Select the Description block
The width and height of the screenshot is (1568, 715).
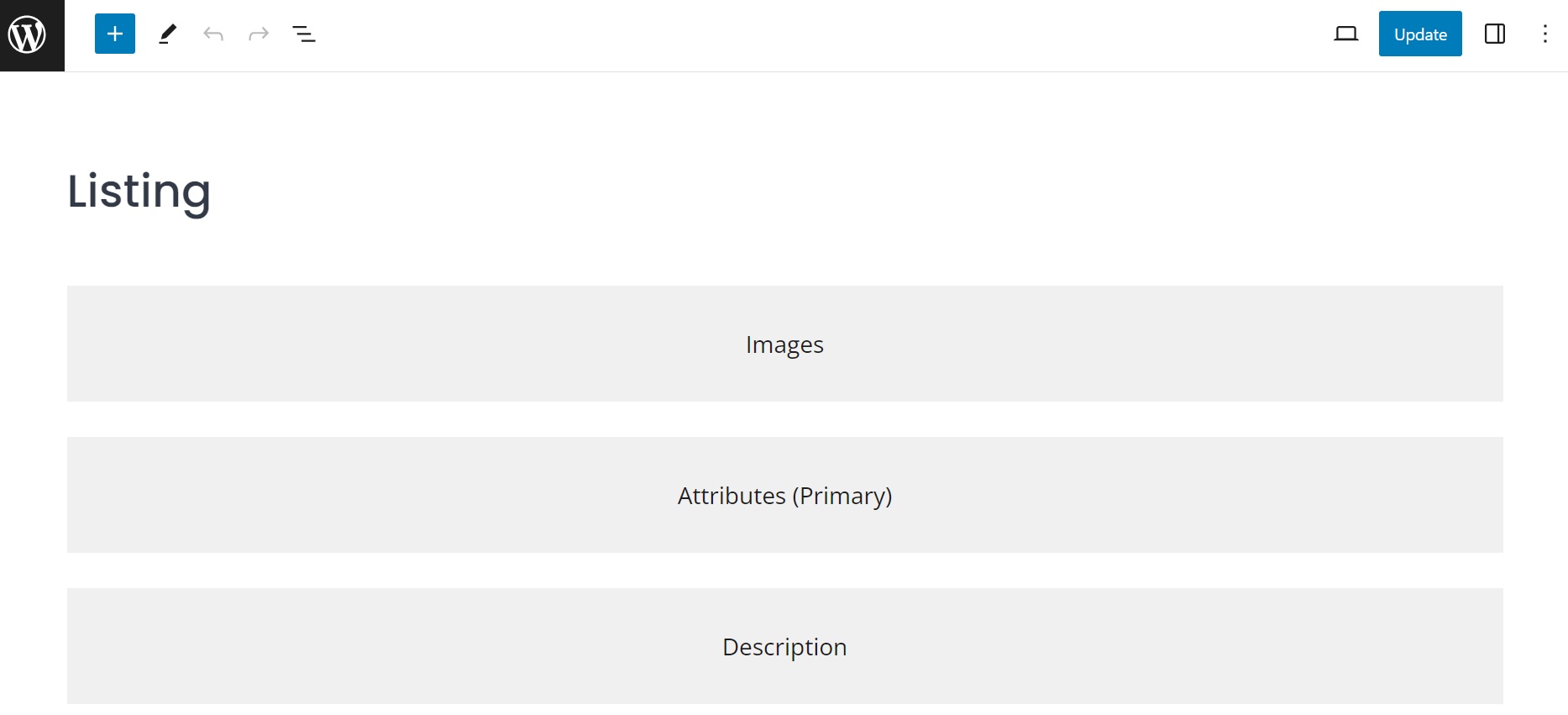(x=785, y=646)
